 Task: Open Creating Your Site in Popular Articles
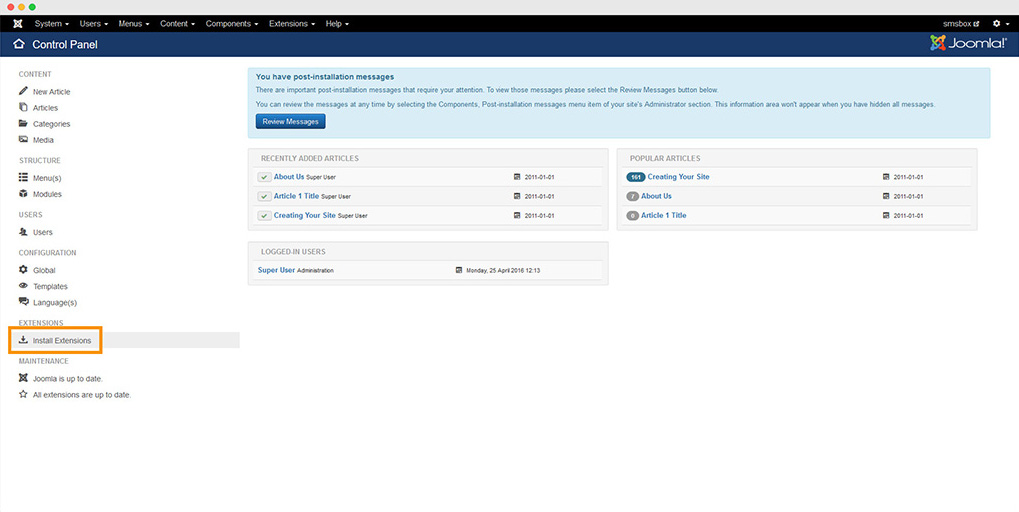678,177
